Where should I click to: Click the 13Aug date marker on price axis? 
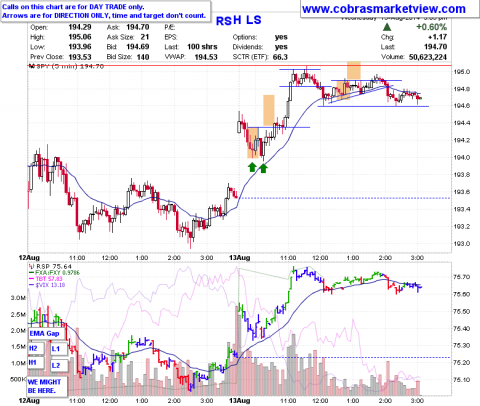(239, 258)
